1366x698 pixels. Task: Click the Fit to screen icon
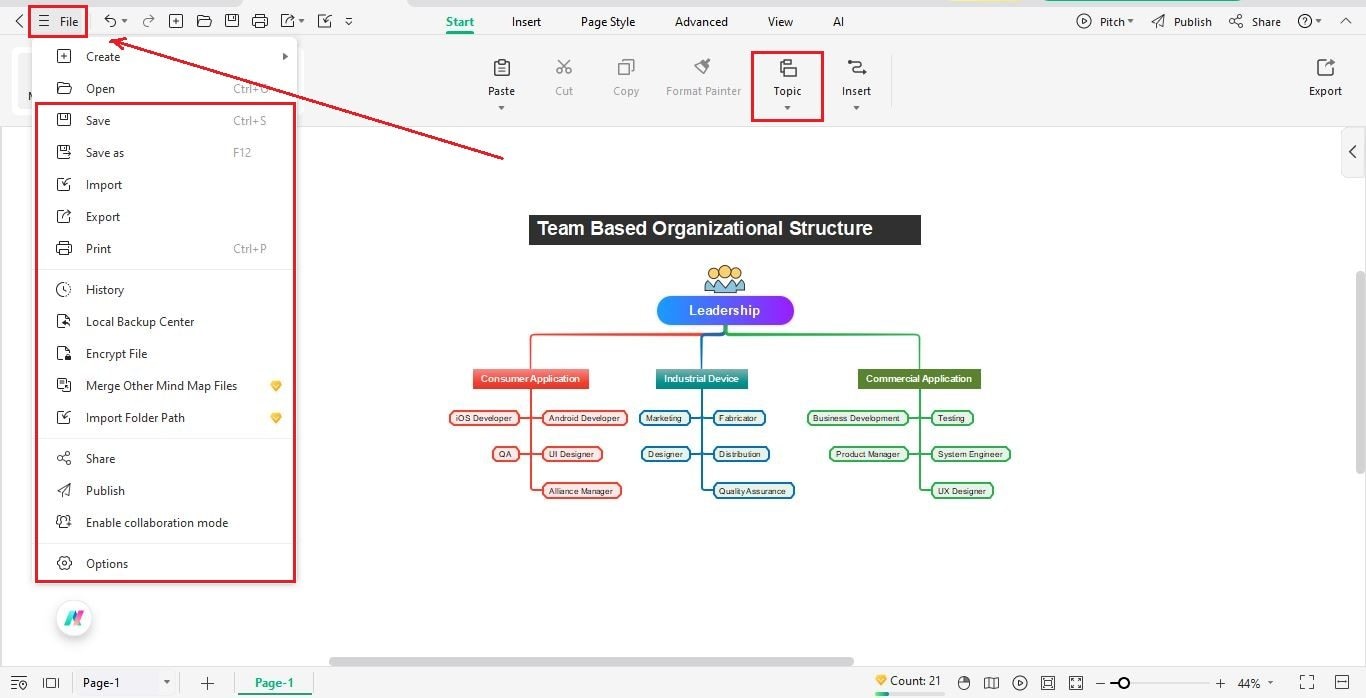coord(1075,682)
